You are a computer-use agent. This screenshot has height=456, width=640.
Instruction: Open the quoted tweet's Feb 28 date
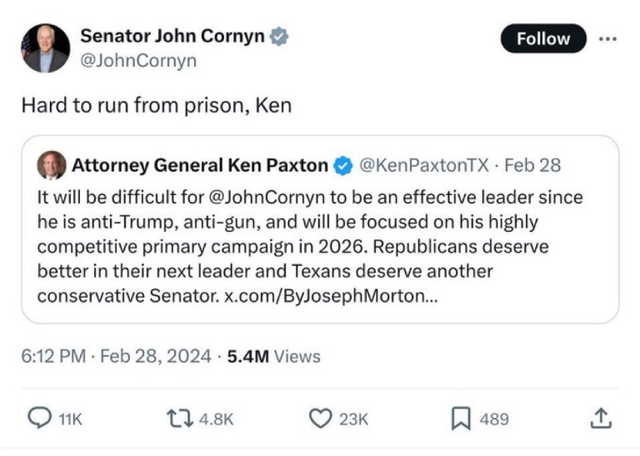point(533,165)
